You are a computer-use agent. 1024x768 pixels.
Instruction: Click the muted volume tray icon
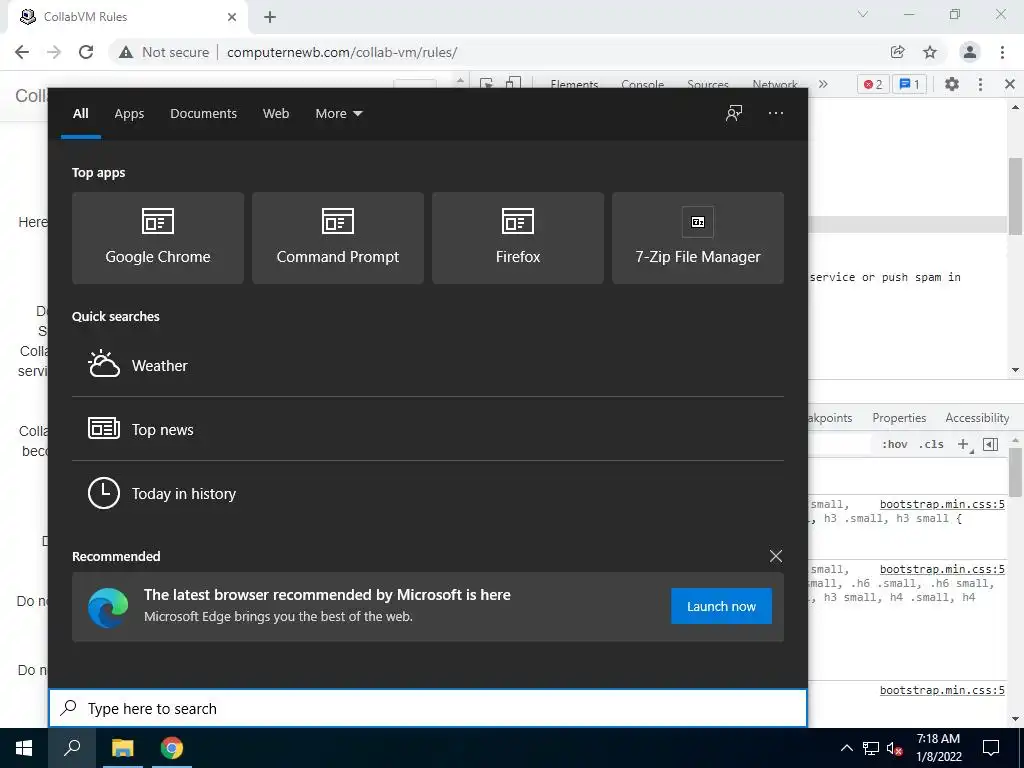pyautogui.click(x=895, y=748)
